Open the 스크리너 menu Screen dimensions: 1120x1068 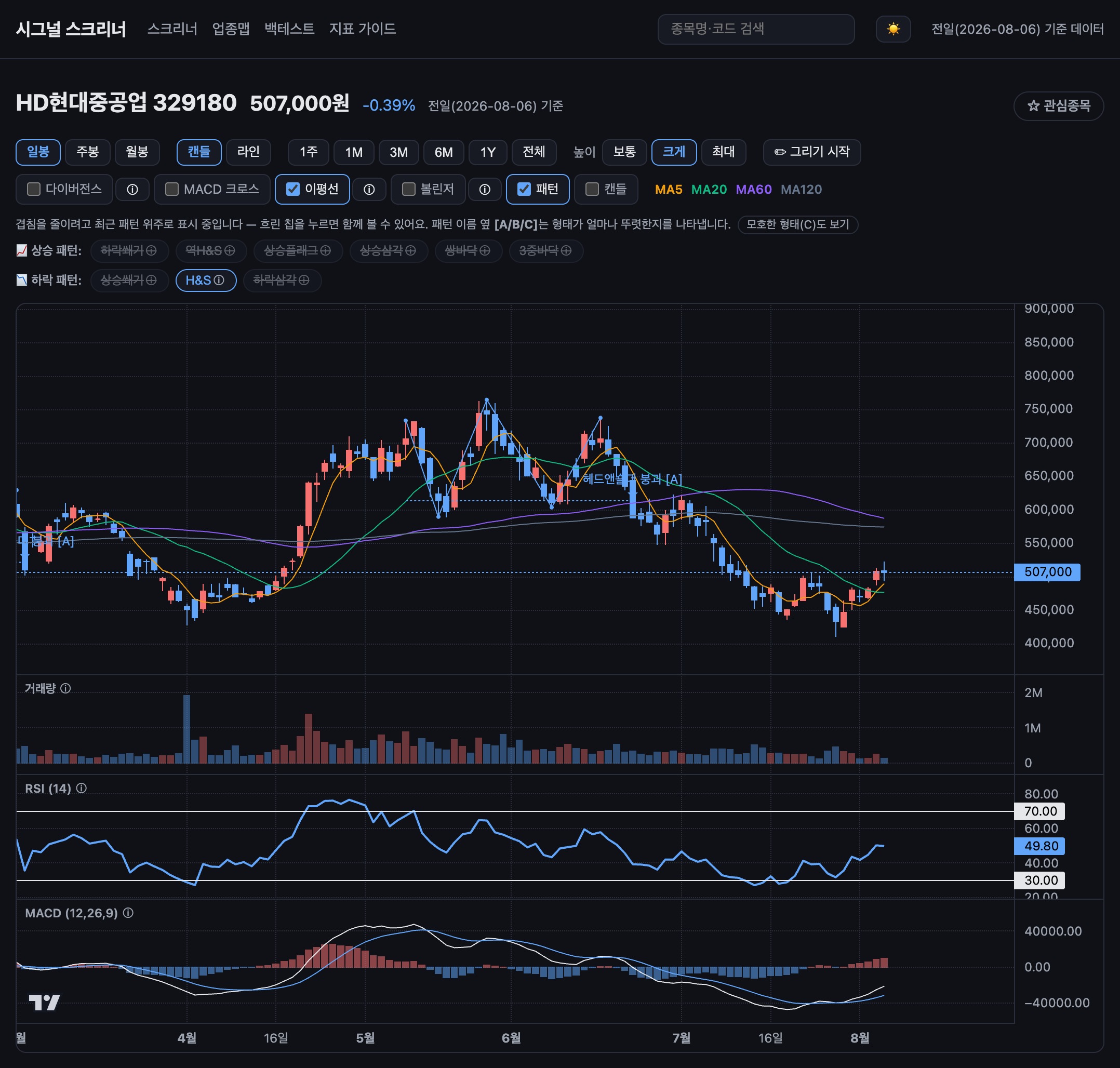click(172, 29)
